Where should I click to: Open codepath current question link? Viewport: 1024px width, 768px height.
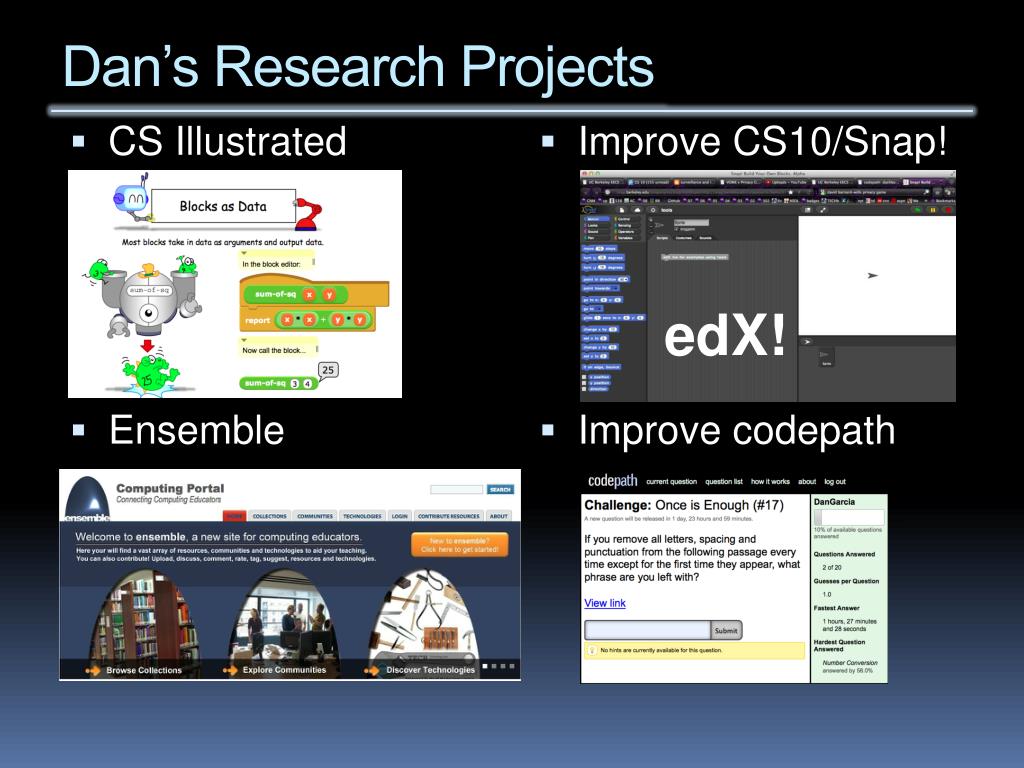coord(671,482)
